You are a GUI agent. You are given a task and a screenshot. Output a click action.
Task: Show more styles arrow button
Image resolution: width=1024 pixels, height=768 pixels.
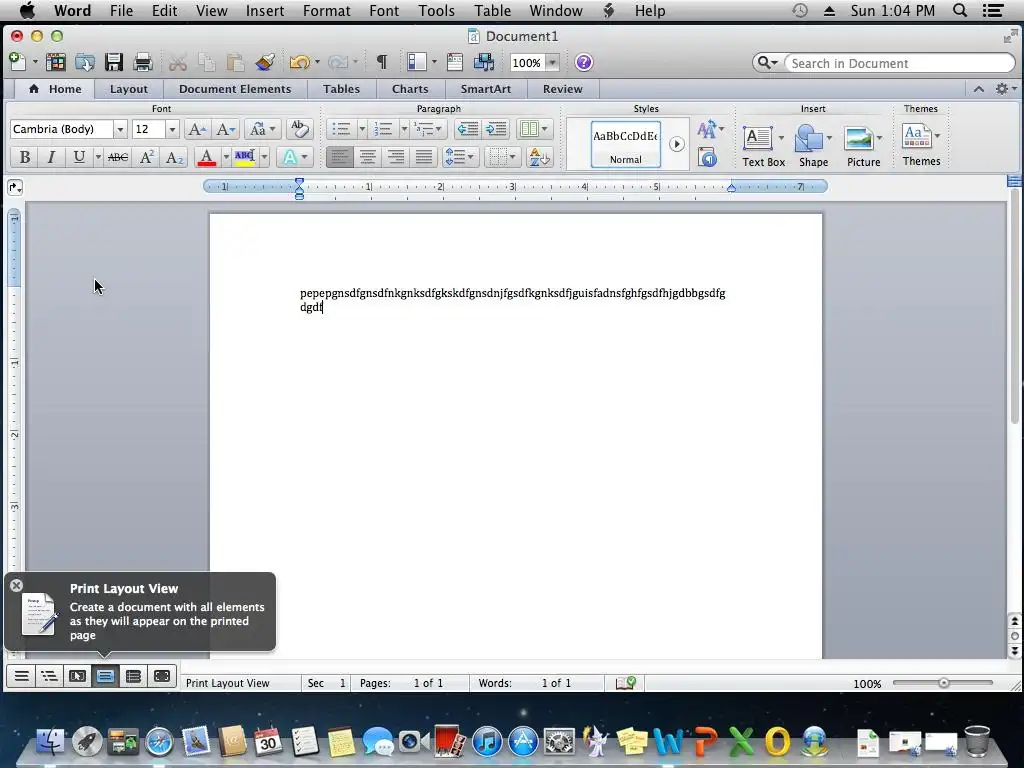pyautogui.click(x=677, y=144)
